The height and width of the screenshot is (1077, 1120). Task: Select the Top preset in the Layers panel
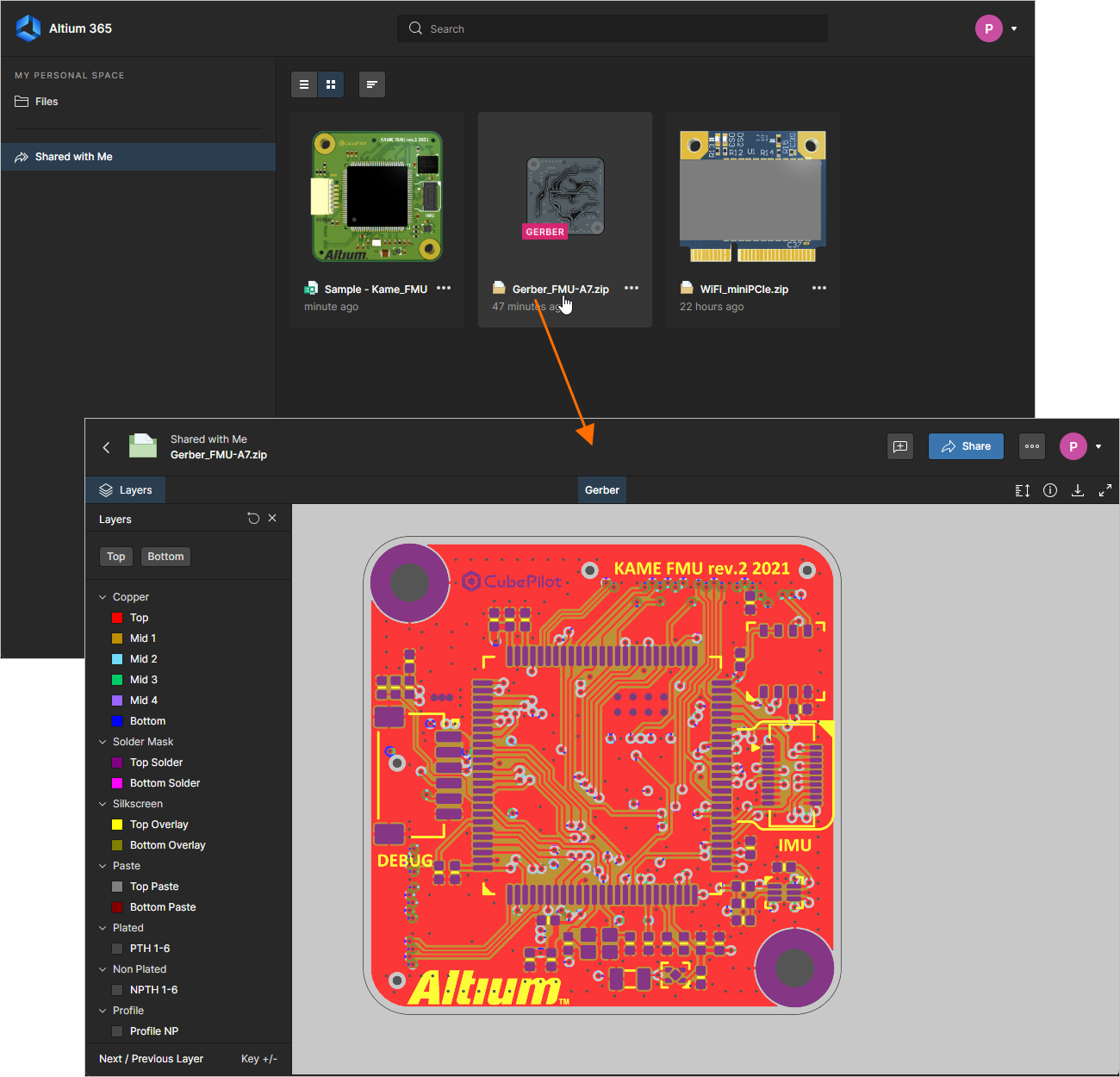115,556
